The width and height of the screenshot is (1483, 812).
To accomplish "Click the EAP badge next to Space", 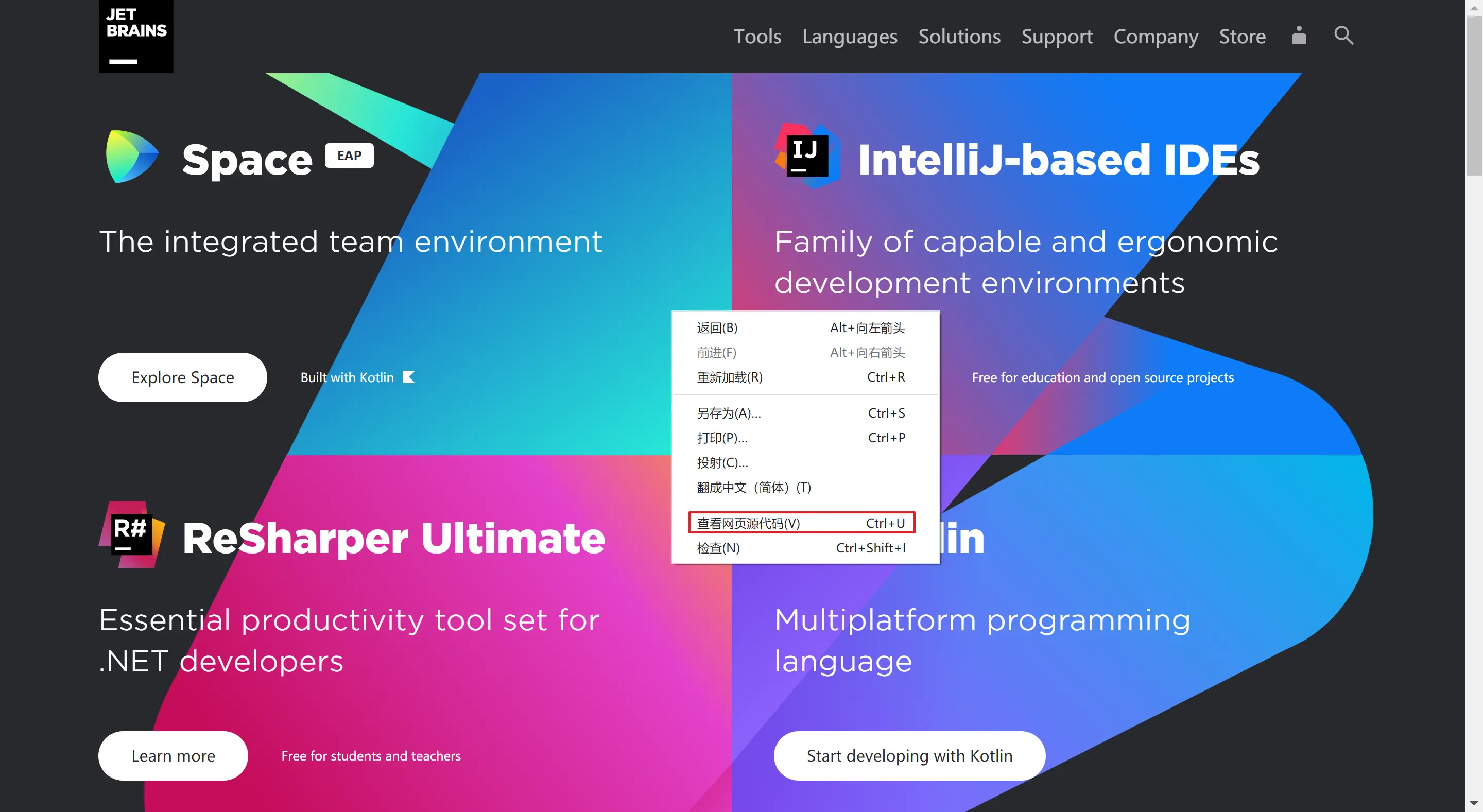I will [x=349, y=156].
